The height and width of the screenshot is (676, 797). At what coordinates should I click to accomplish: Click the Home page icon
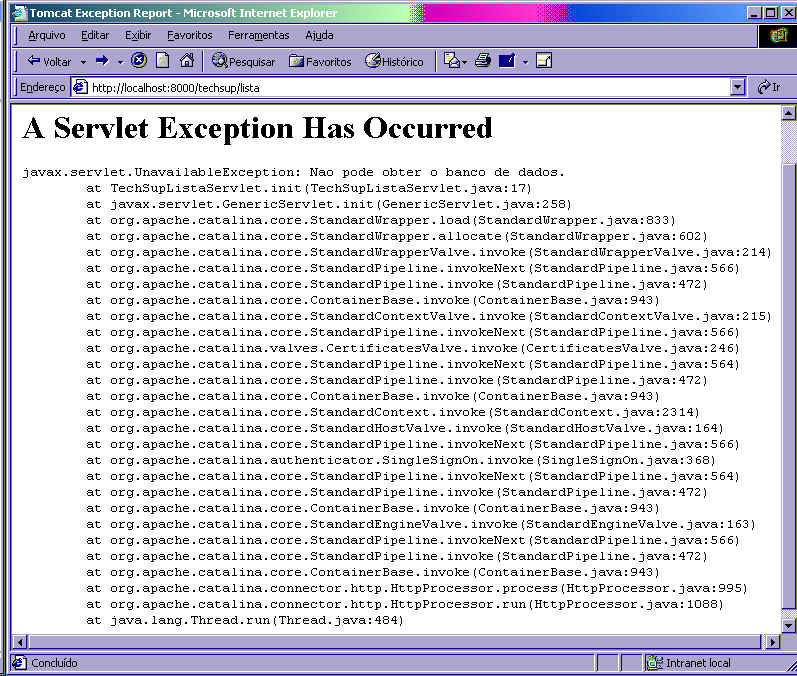coord(187,60)
